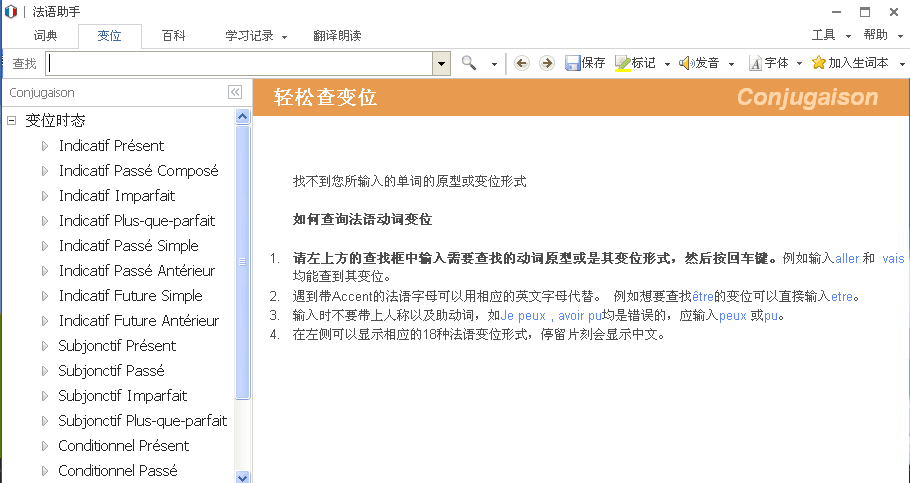
Task: Switch to the 百科 tab
Action: [174, 36]
